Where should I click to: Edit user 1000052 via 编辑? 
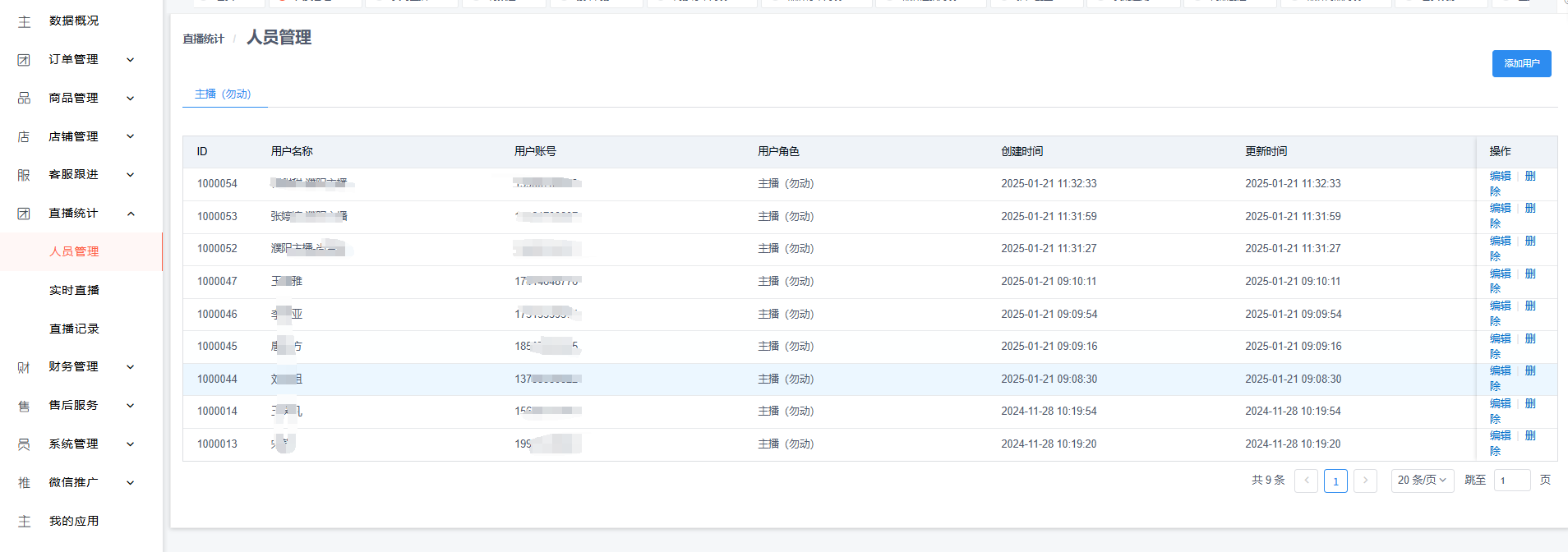1500,241
